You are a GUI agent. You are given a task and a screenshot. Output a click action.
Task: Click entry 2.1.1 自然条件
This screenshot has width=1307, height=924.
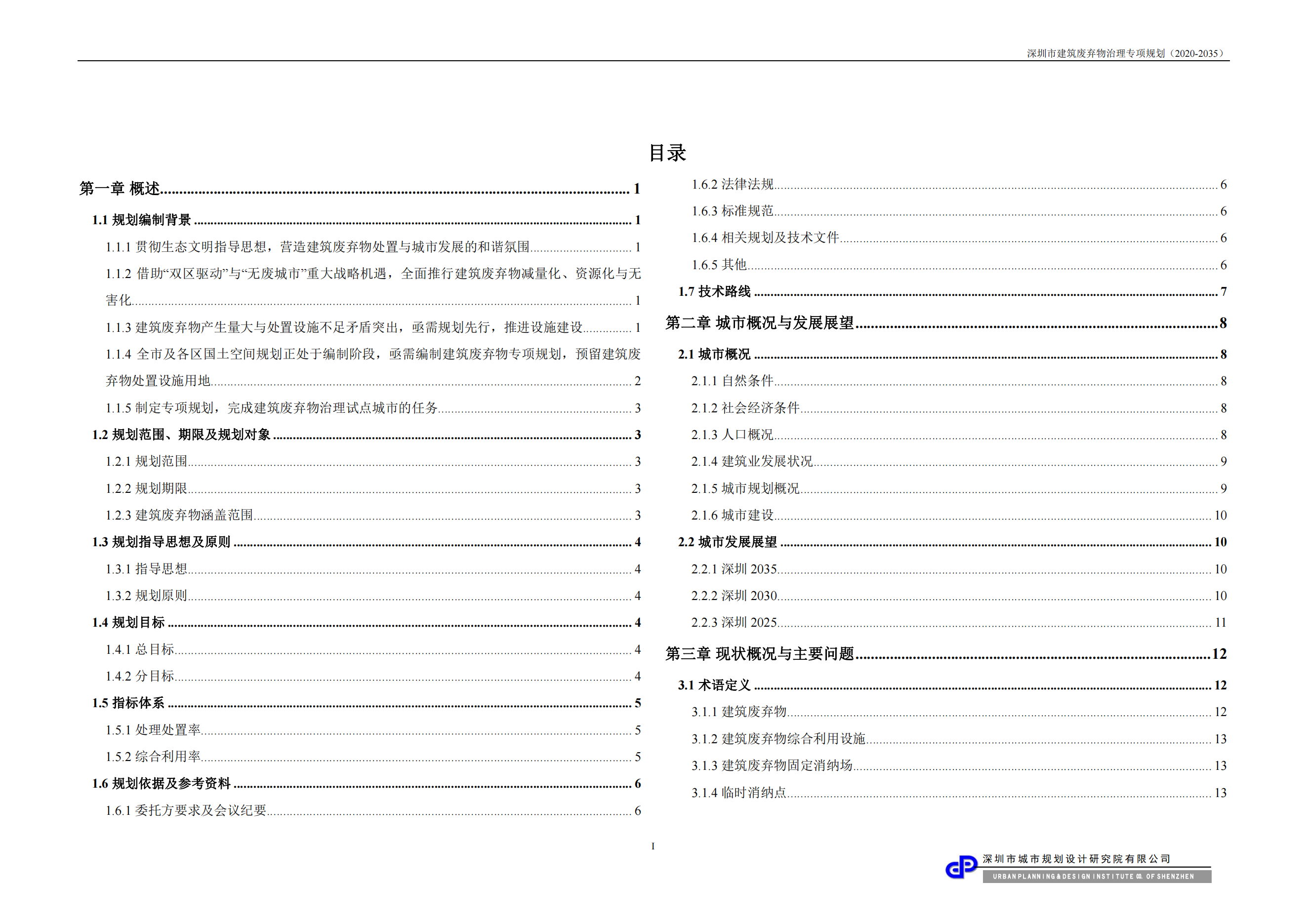pyautogui.click(x=959, y=381)
